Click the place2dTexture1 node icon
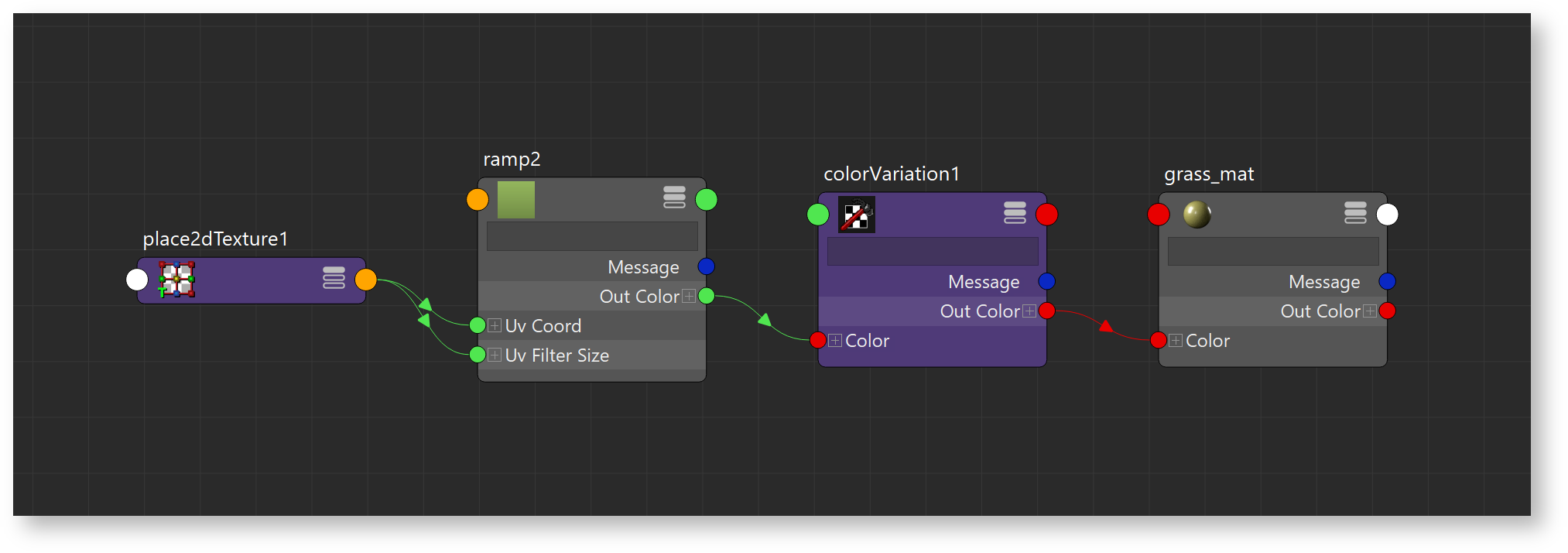This screenshot has width=1568, height=553. [176, 280]
